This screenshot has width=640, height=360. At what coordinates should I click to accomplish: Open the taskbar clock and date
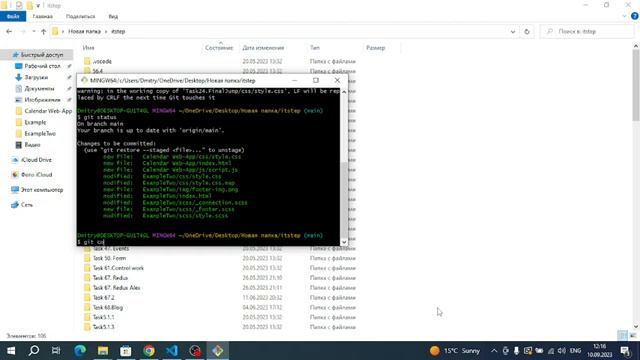[x=600, y=351]
